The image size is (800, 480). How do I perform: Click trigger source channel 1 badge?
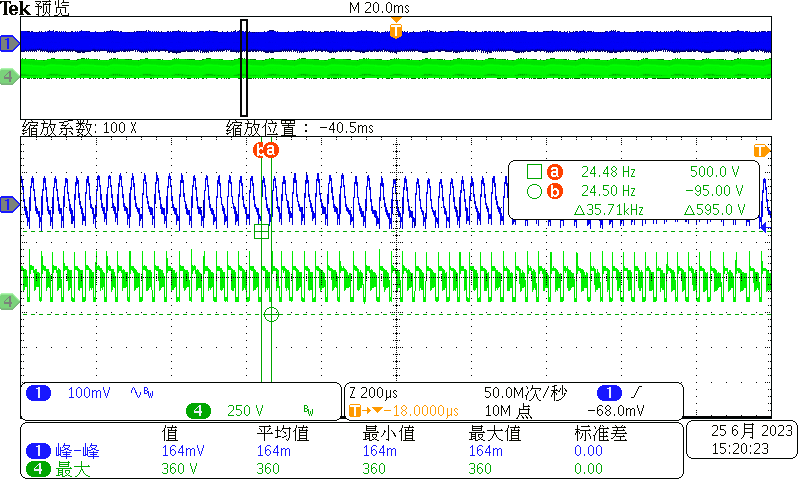click(x=609, y=393)
